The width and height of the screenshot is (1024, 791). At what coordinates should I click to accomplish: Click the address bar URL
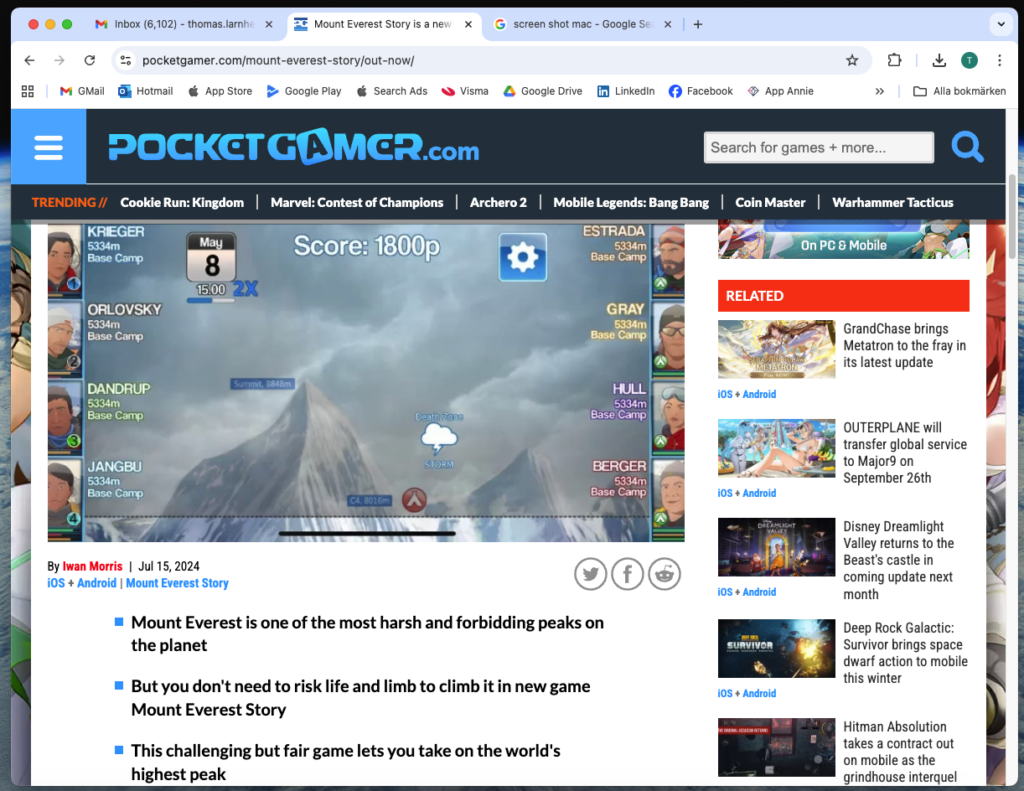coord(278,61)
